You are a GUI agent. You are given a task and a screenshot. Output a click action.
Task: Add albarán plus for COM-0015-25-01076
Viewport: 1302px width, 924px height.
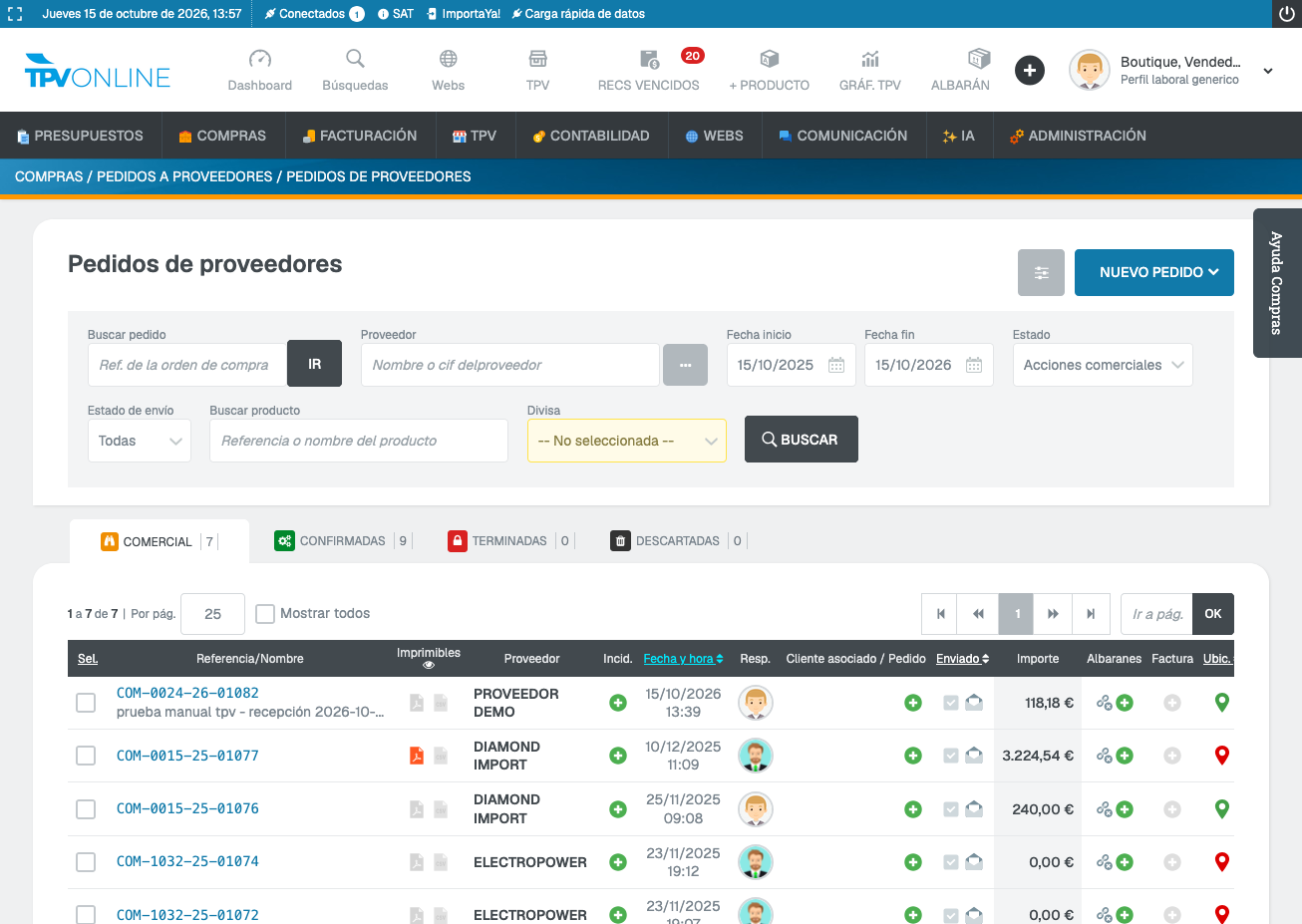tap(1125, 809)
